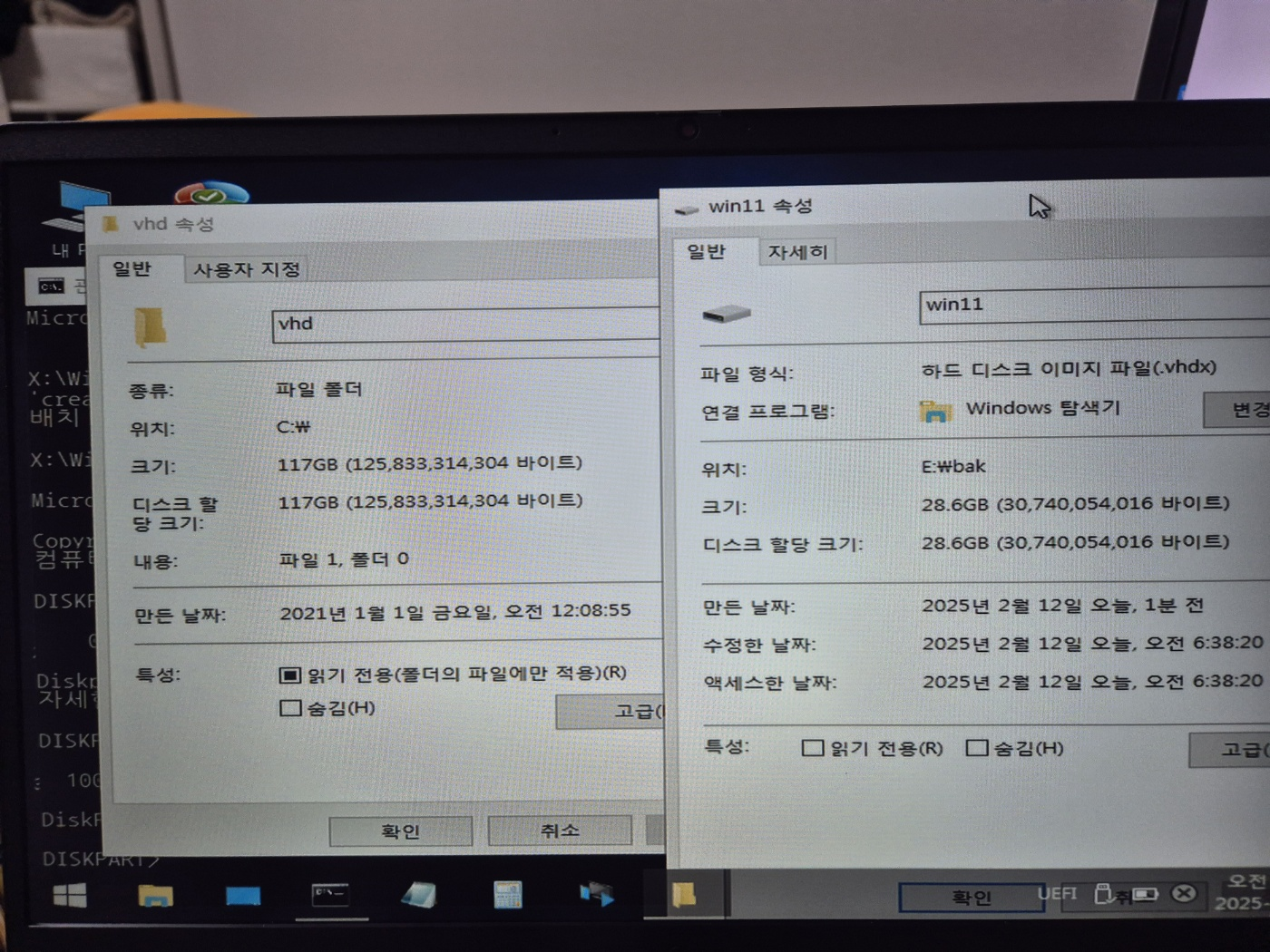Click the vhd created date 2021년 1월 1일
1270x952 pixels.
pos(455,612)
